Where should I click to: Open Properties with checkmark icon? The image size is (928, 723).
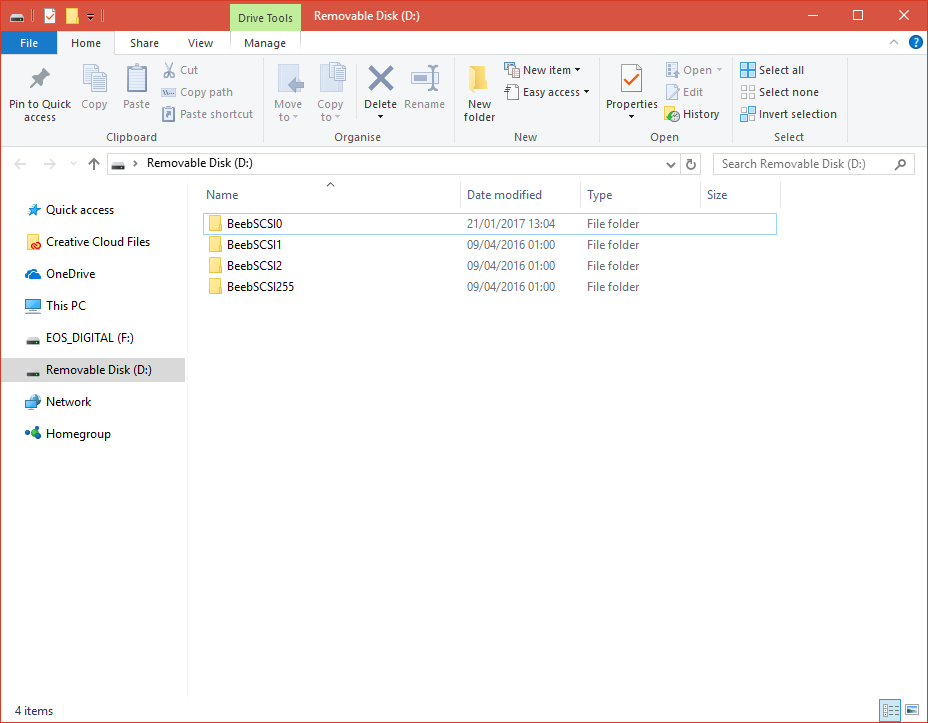coord(631,79)
